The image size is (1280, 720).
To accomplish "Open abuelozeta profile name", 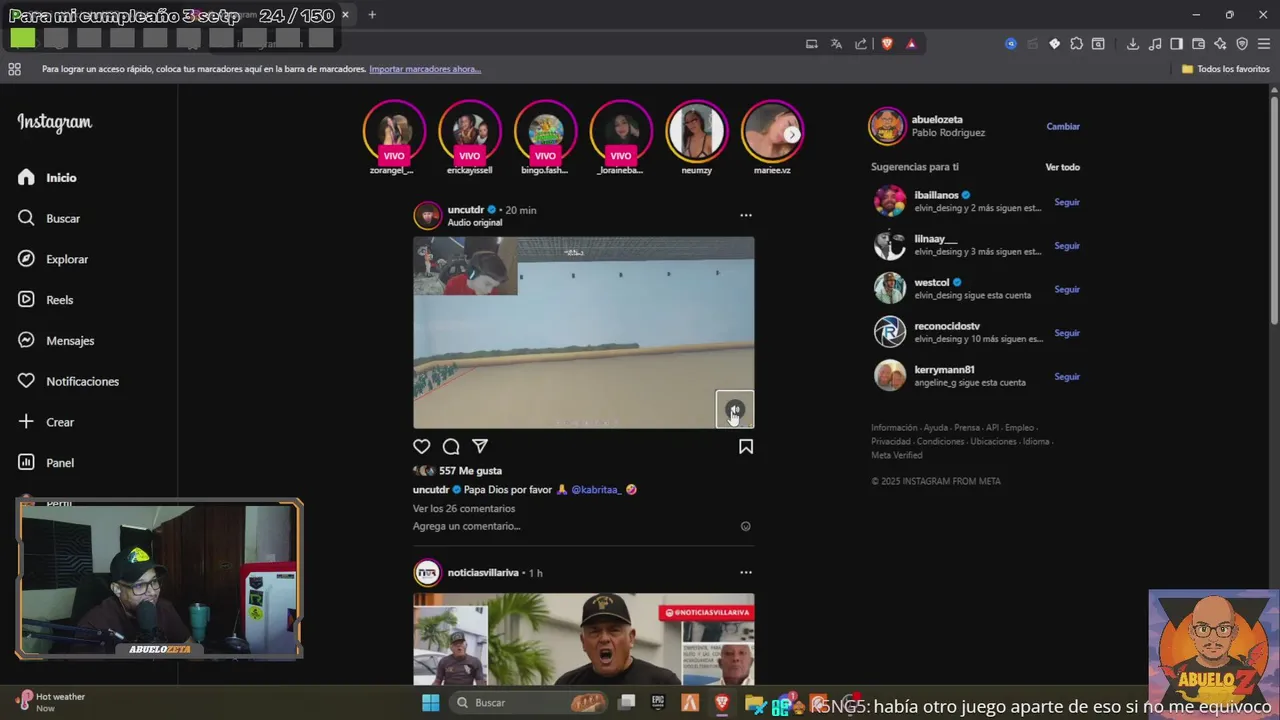I will (x=938, y=120).
